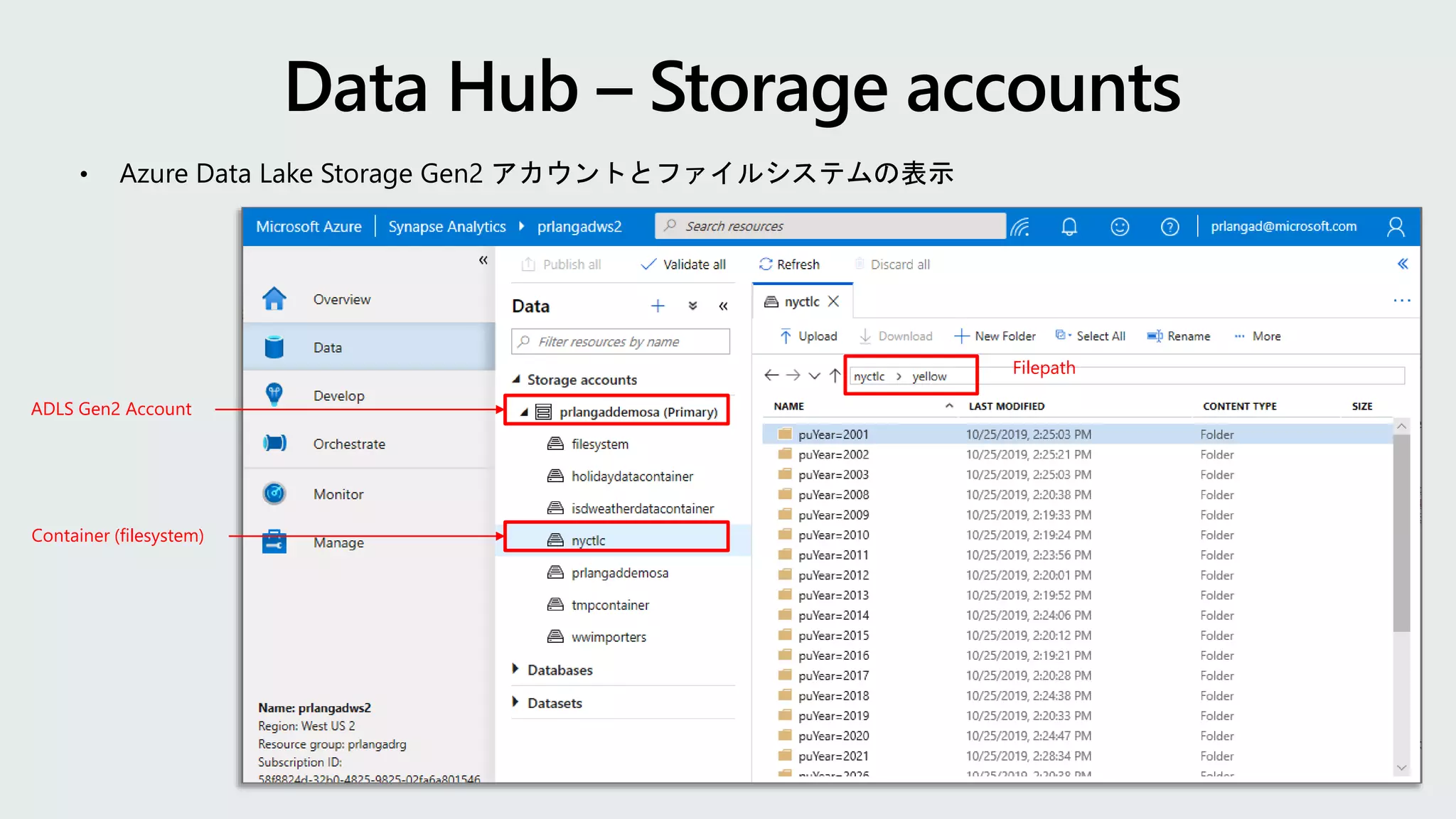The width and height of the screenshot is (1456, 819).
Task: Click yellow in the file path breadcrumb
Action: 929,376
